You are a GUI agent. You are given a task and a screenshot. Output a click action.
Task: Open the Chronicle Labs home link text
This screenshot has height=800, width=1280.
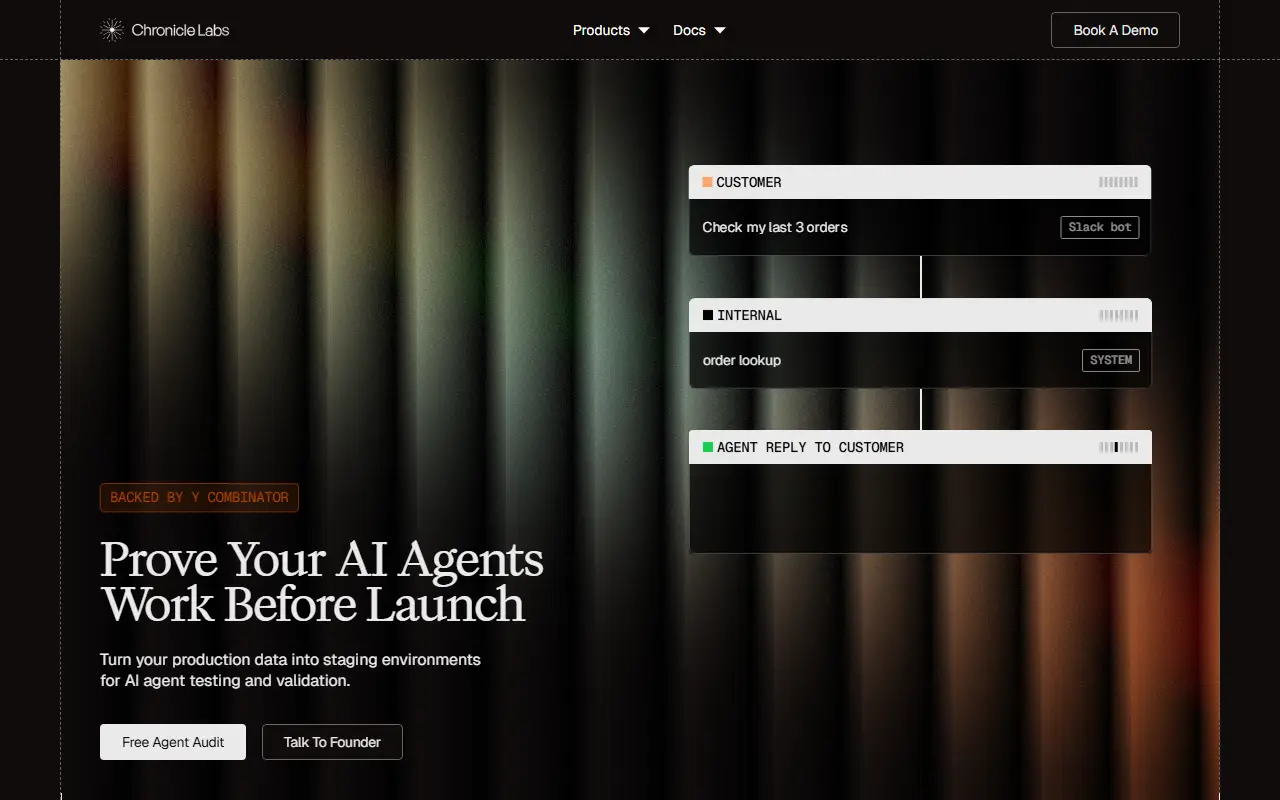(x=180, y=30)
